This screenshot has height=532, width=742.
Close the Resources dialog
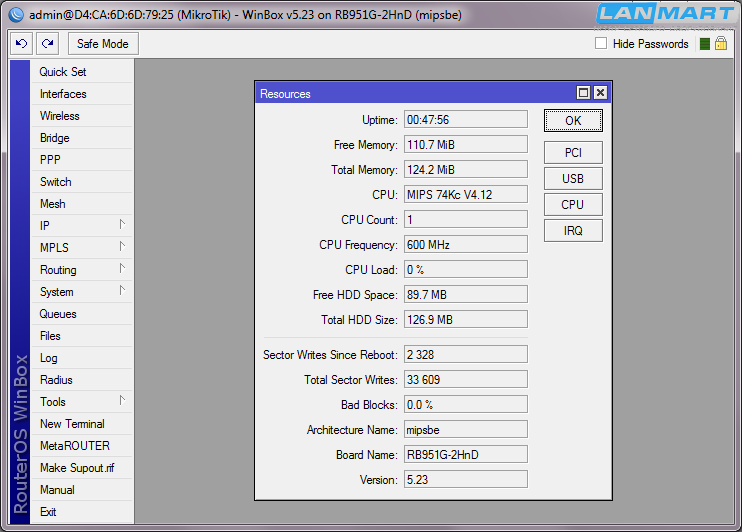coord(600,93)
